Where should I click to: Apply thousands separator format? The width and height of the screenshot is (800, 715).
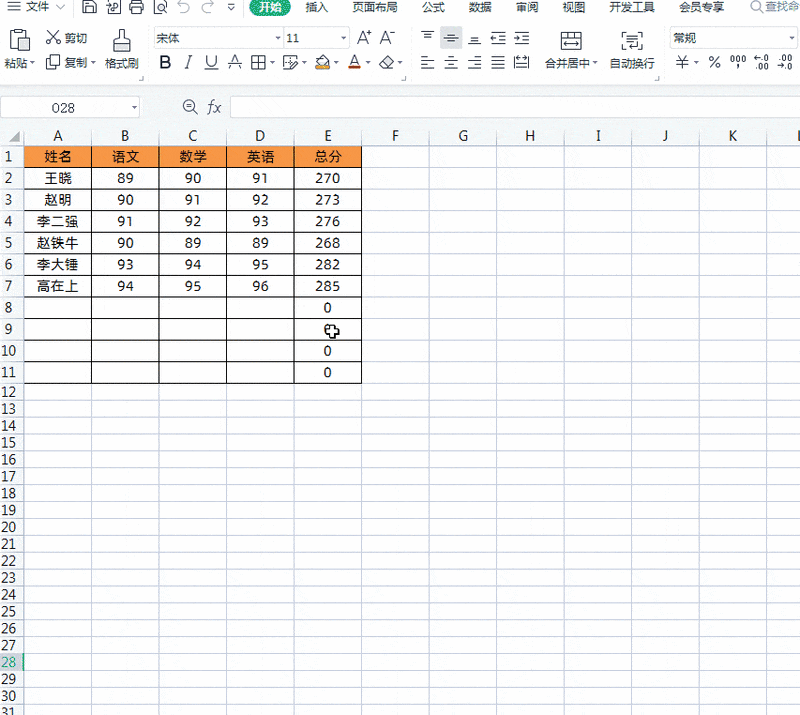point(738,62)
